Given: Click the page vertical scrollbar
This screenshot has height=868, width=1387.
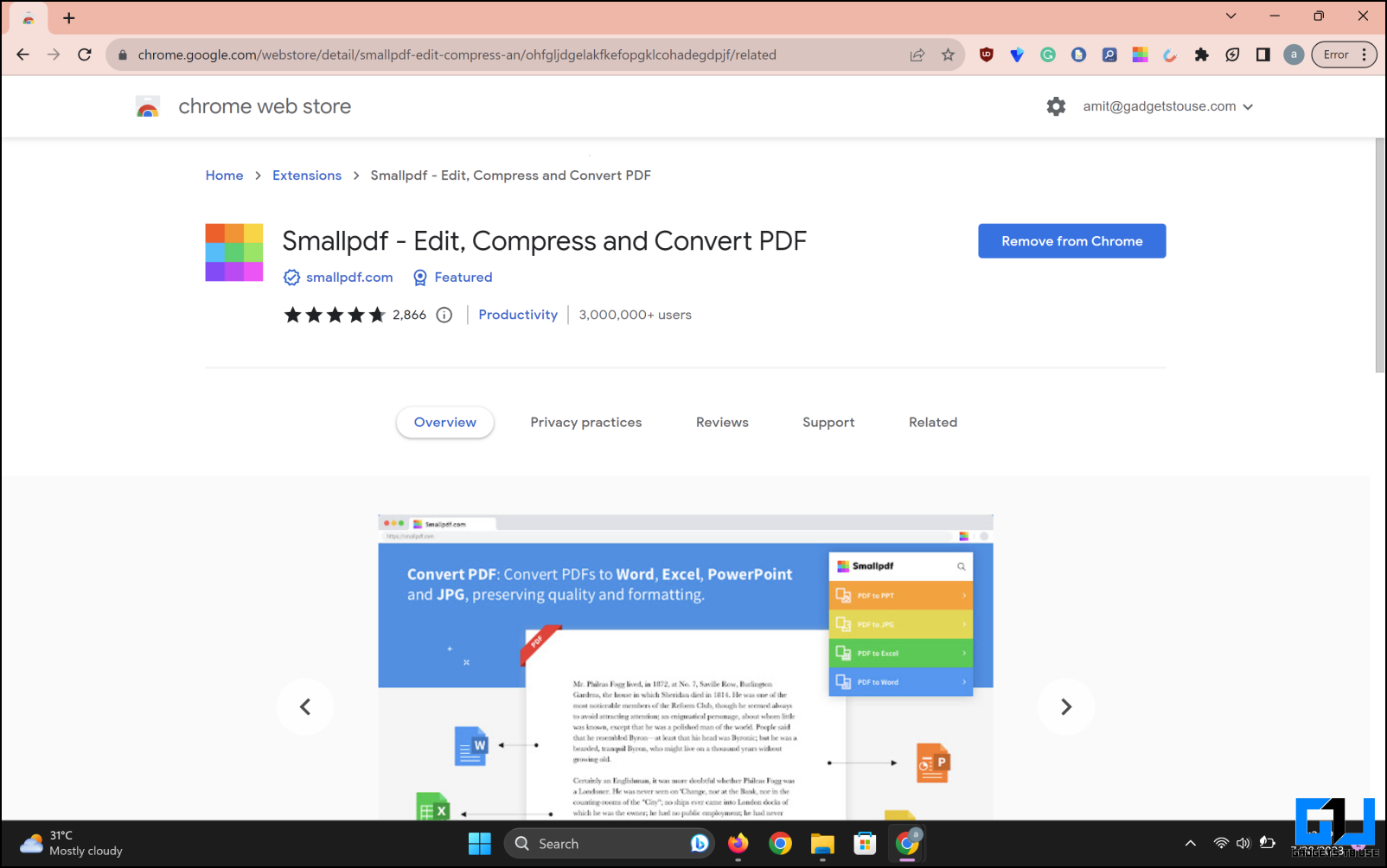Looking at the screenshot, I should (1380, 255).
